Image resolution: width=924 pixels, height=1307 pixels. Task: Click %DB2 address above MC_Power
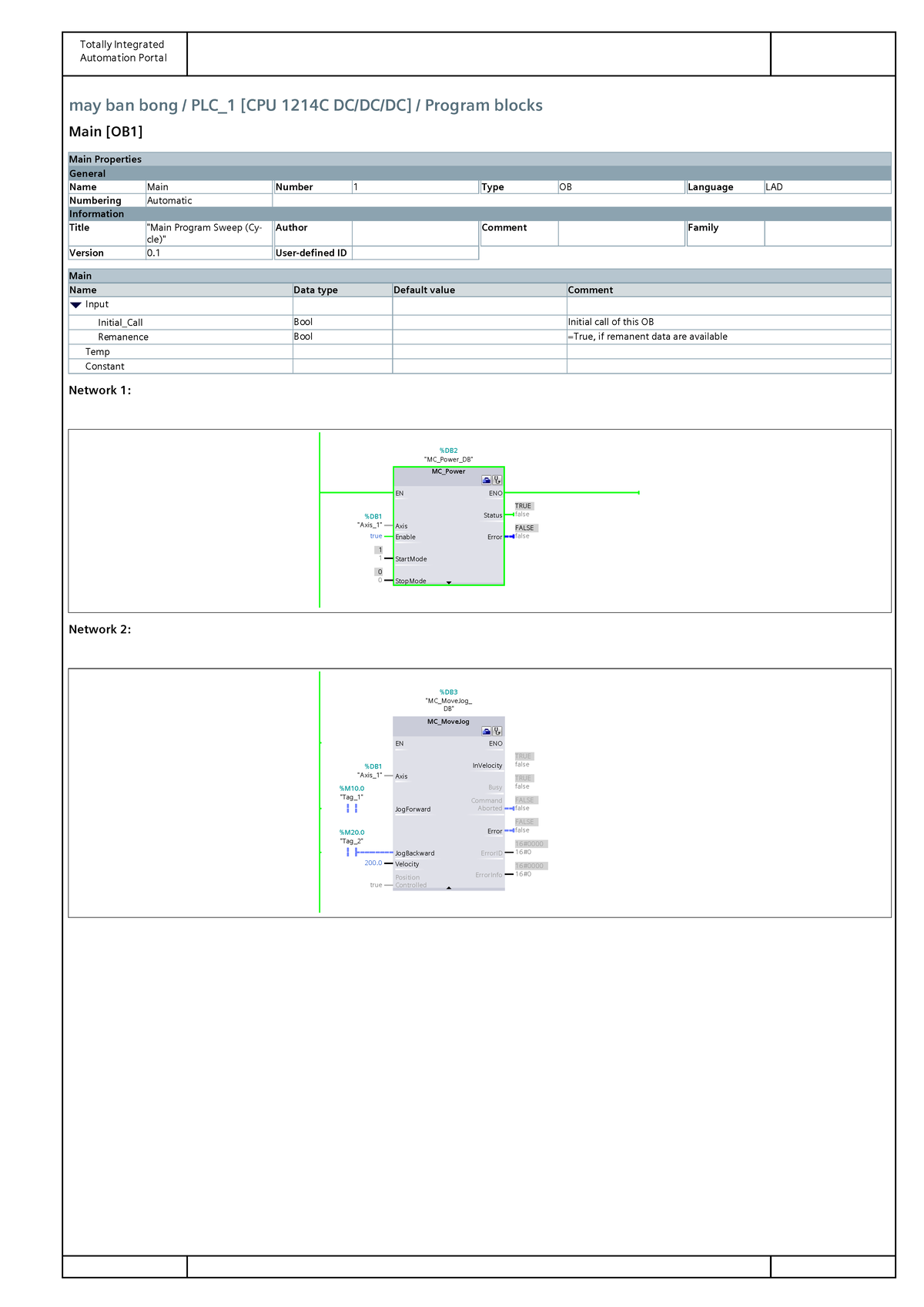click(448, 451)
